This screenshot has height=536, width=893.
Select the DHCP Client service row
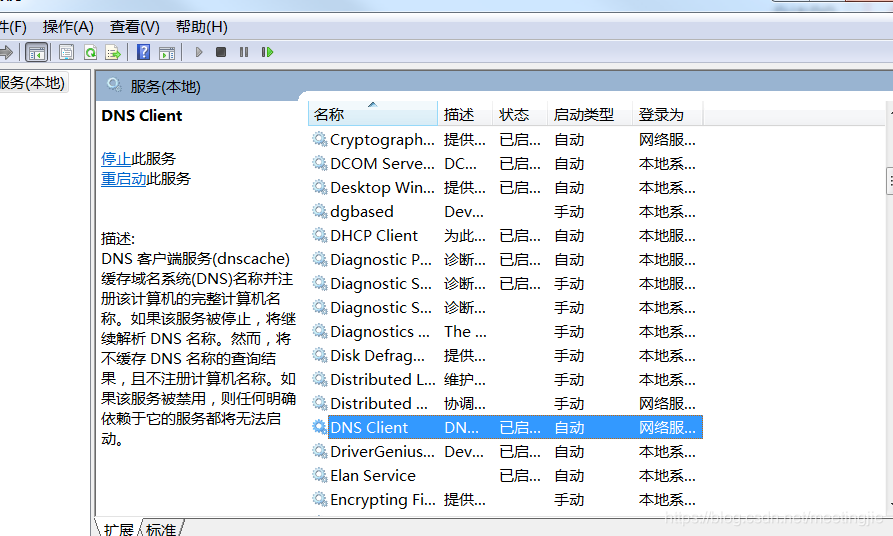click(x=506, y=235)
